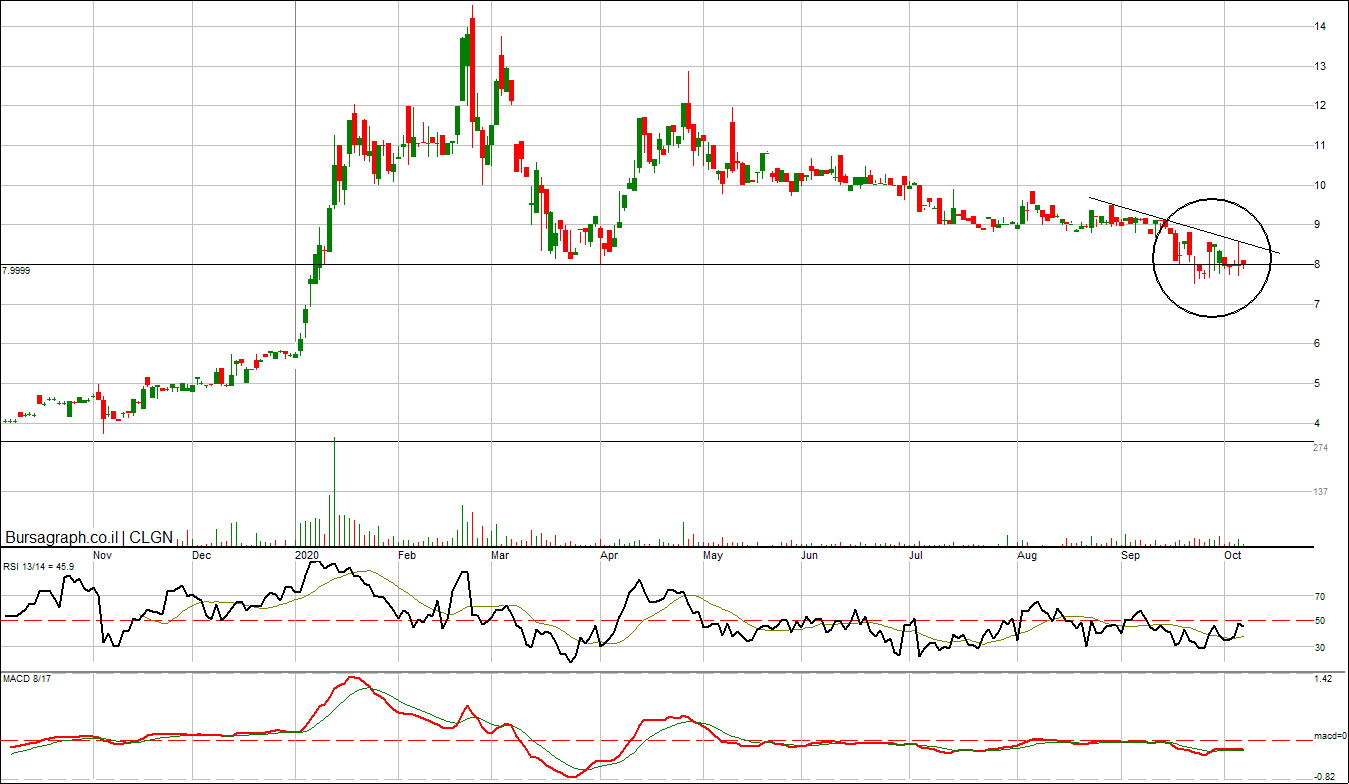Select the May date axis label
This screenshot has height=784, width=1349.
click(x=713, y=554)
